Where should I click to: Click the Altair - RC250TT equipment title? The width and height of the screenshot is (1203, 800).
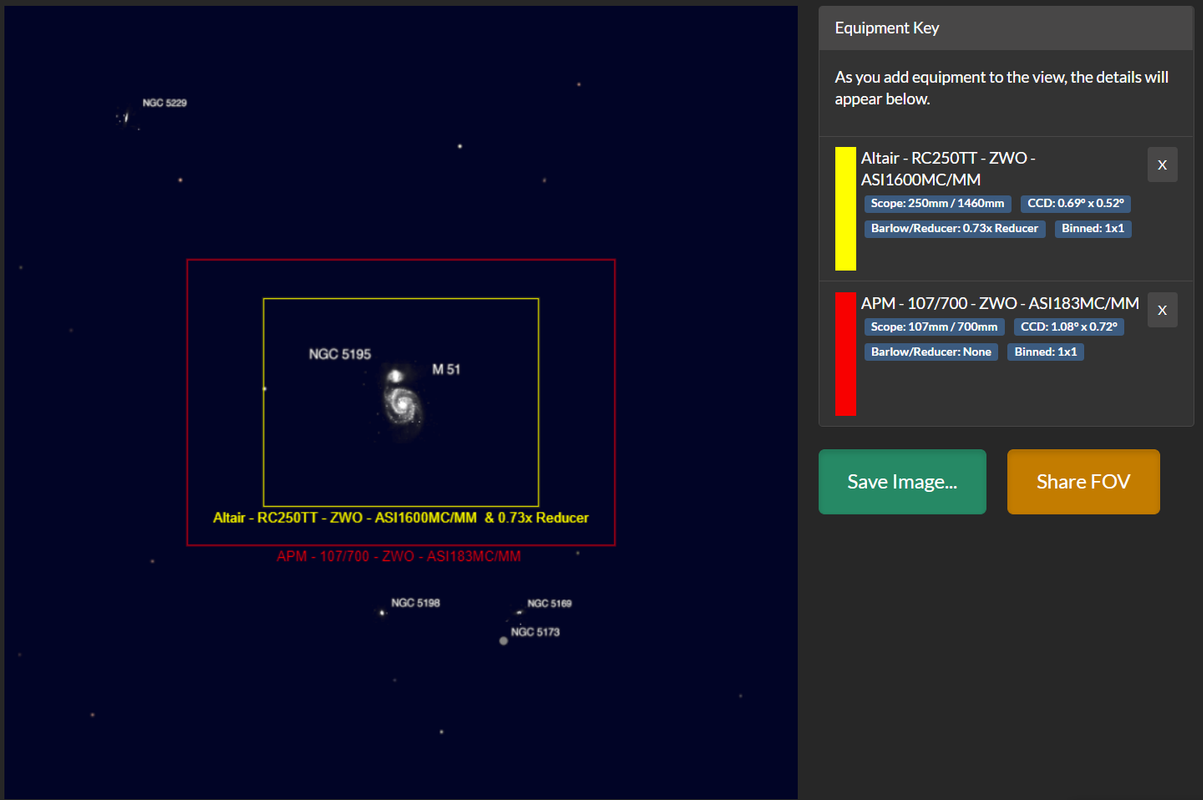tap(948, 168)
